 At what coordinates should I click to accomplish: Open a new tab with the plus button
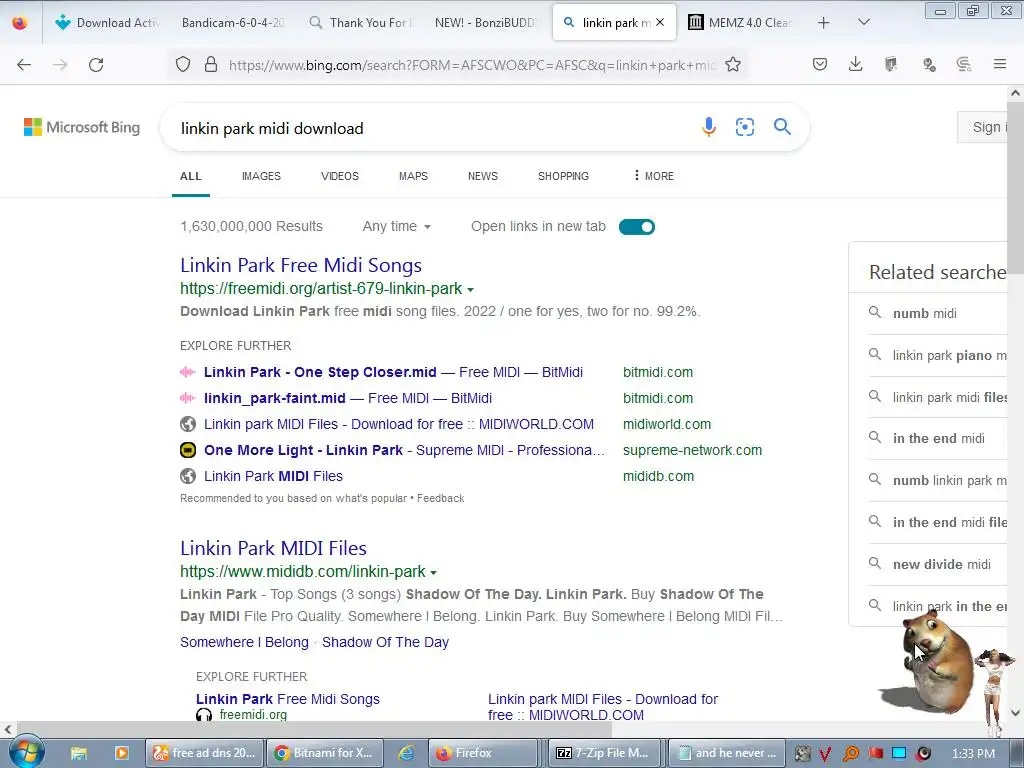[x=824, y=23]
